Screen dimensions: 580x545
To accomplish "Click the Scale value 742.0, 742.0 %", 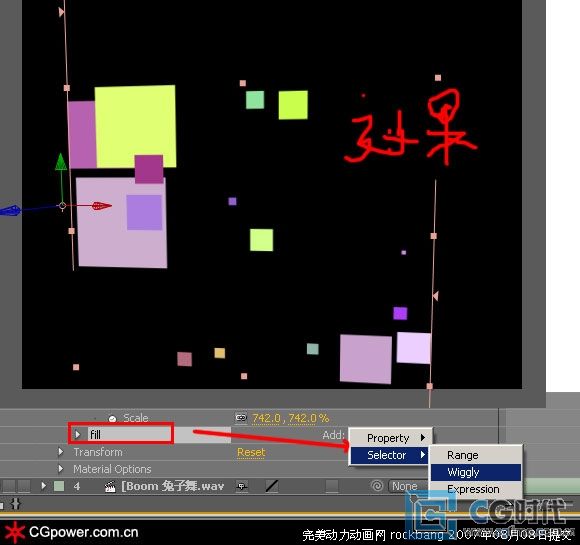I will point(290,418).
